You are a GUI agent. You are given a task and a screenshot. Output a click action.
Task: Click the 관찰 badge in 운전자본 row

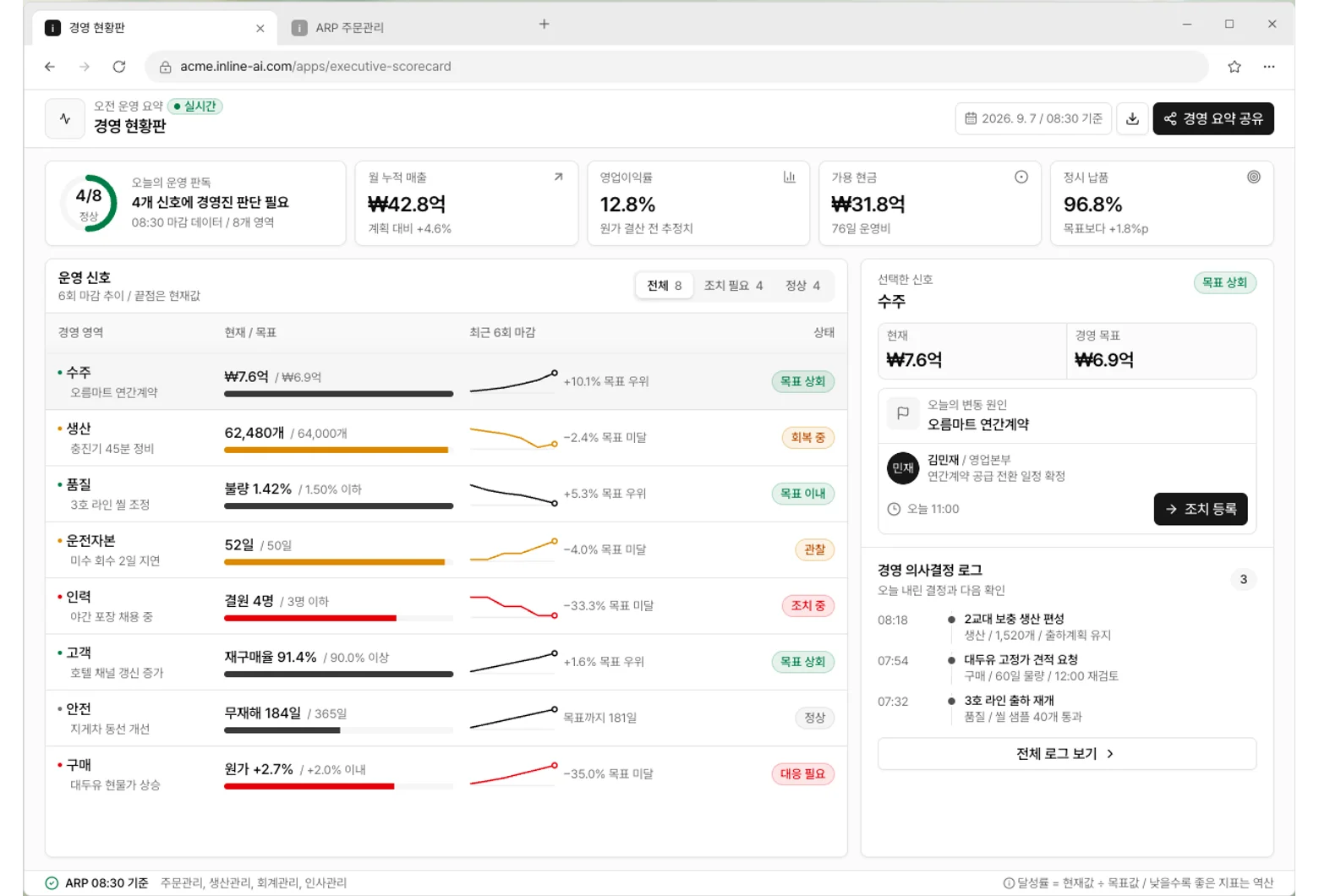point(814,550)
